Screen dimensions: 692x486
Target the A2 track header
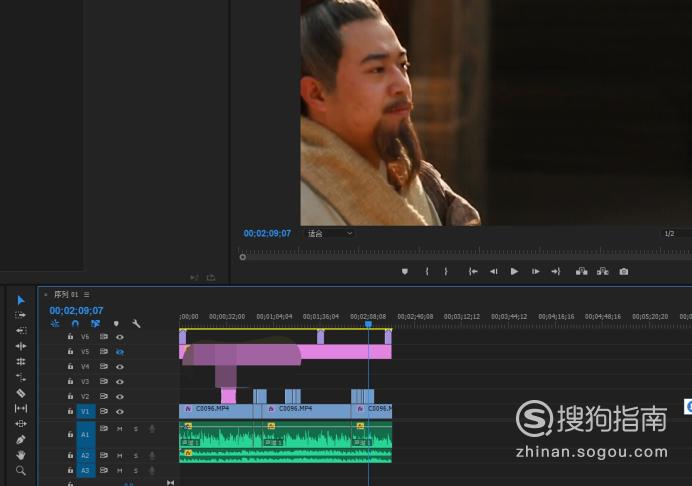pos(85,456)
